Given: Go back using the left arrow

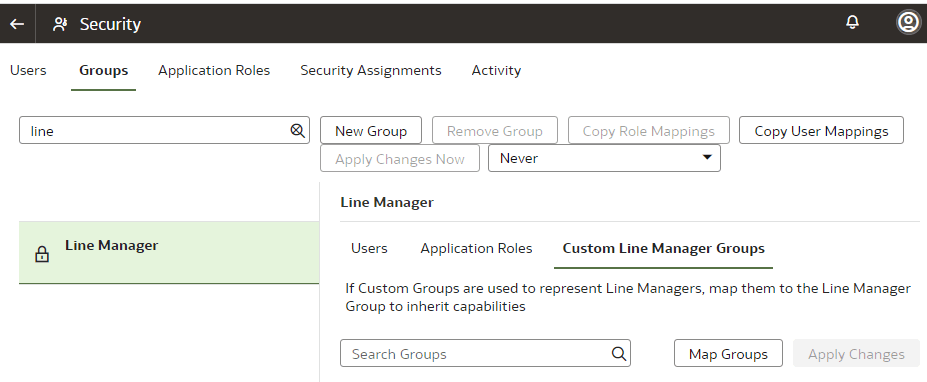Looking at the screenshot, I should [x=17, y=24].
